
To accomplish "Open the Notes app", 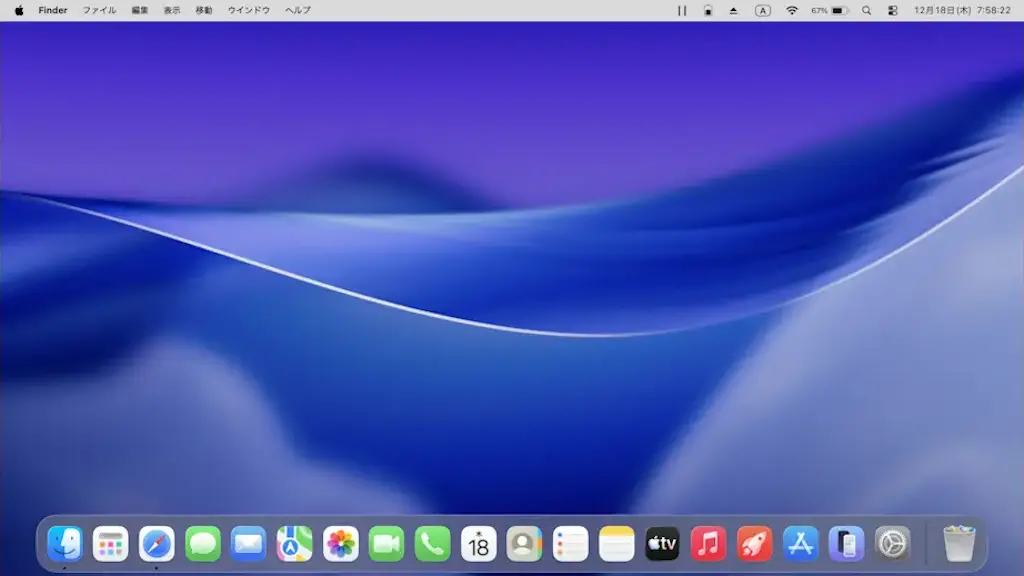I will click(616, 545).
